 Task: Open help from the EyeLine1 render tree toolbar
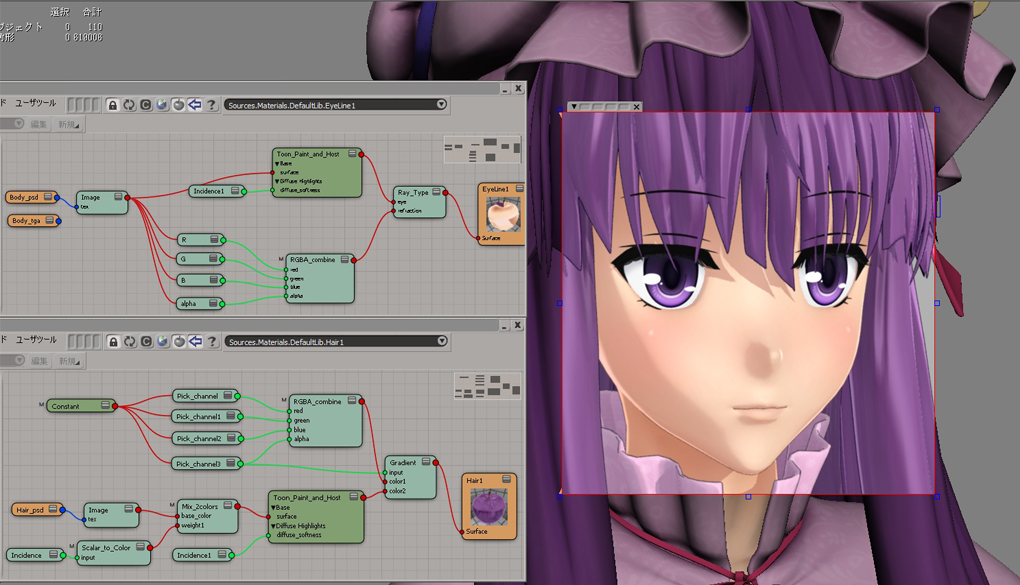pos(211,105)
